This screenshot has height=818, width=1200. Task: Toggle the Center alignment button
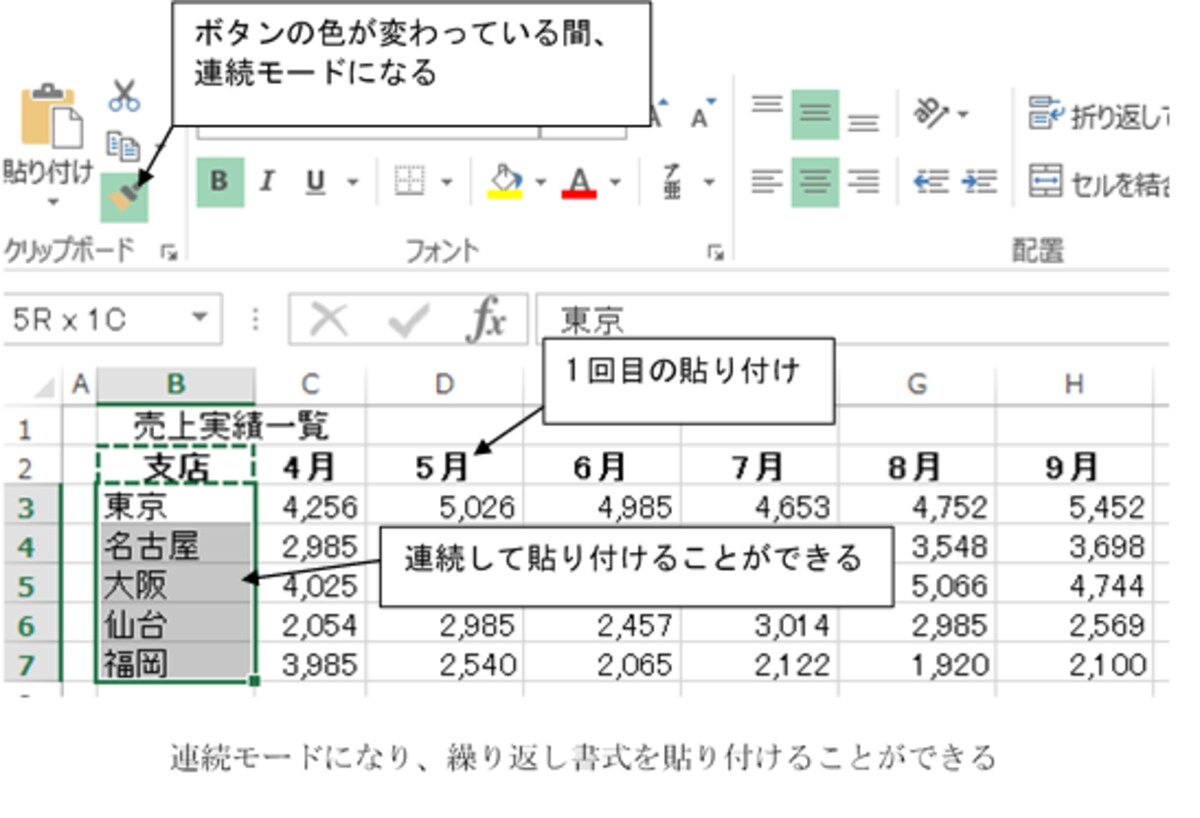(x=815, y=182)
